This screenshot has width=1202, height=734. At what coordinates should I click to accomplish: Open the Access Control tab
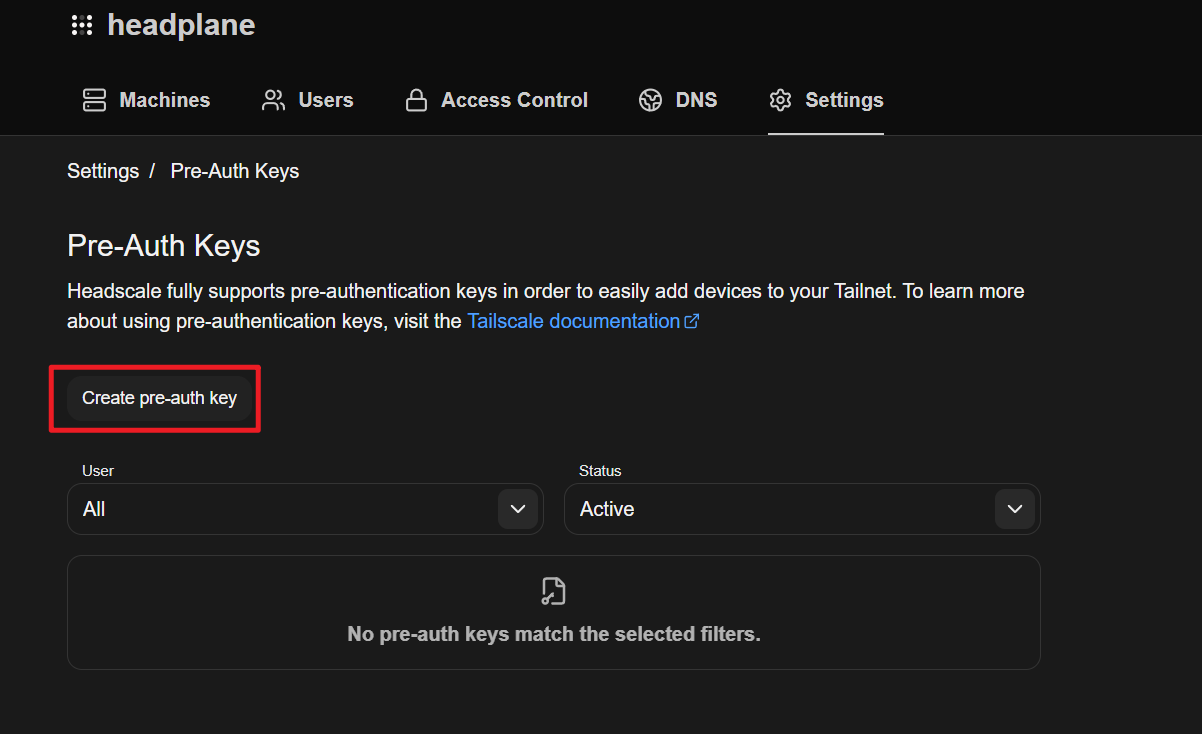(514, 100)
